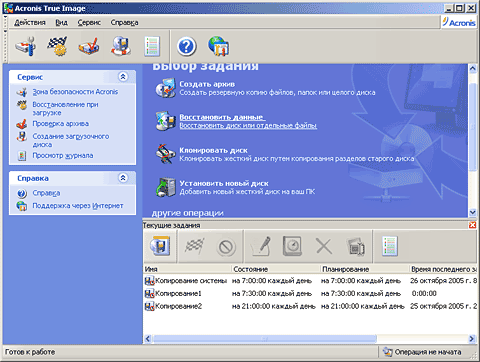Close the Текущие задания pane with red X
This screenshot has width=480, height=362.
pos(472,225)
